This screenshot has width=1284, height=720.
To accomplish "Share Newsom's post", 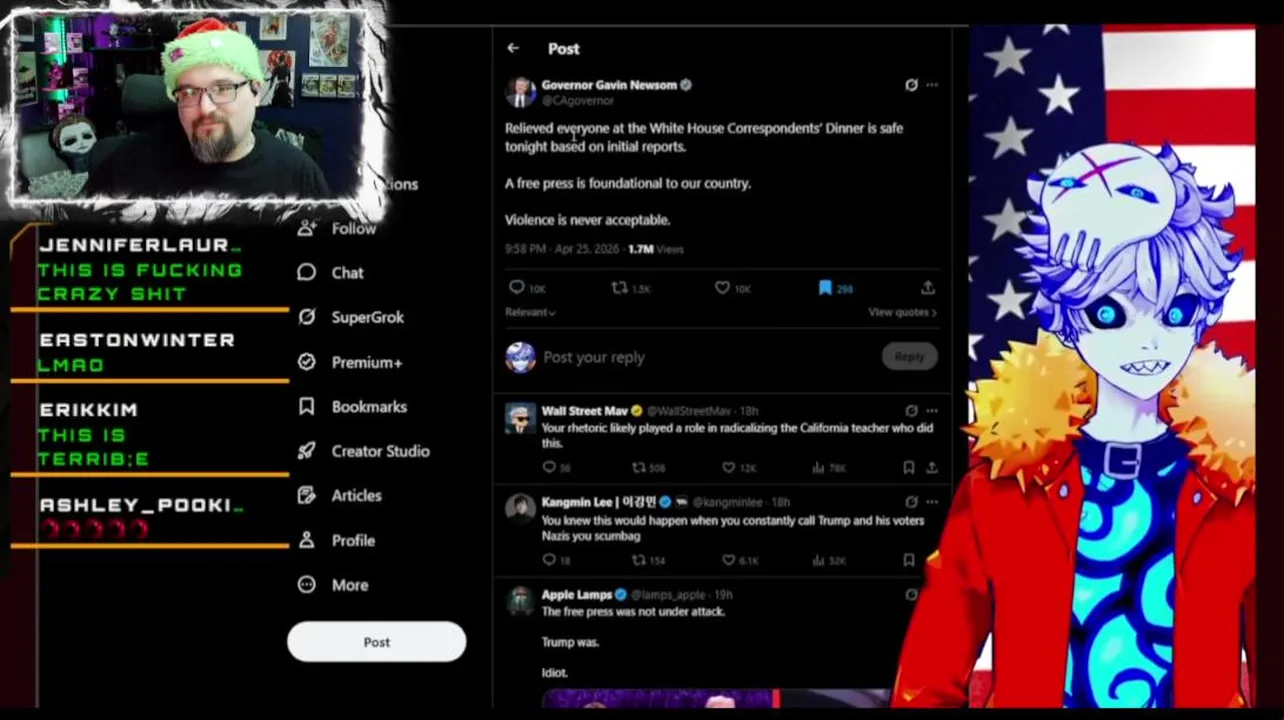I will [x=928, y=288].
